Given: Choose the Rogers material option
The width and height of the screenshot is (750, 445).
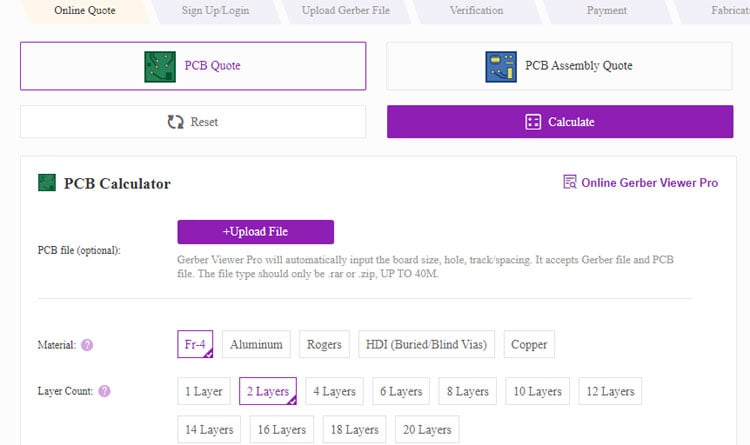Looking at the screenshot, I should pyautogui.click(x=324, y=344).
